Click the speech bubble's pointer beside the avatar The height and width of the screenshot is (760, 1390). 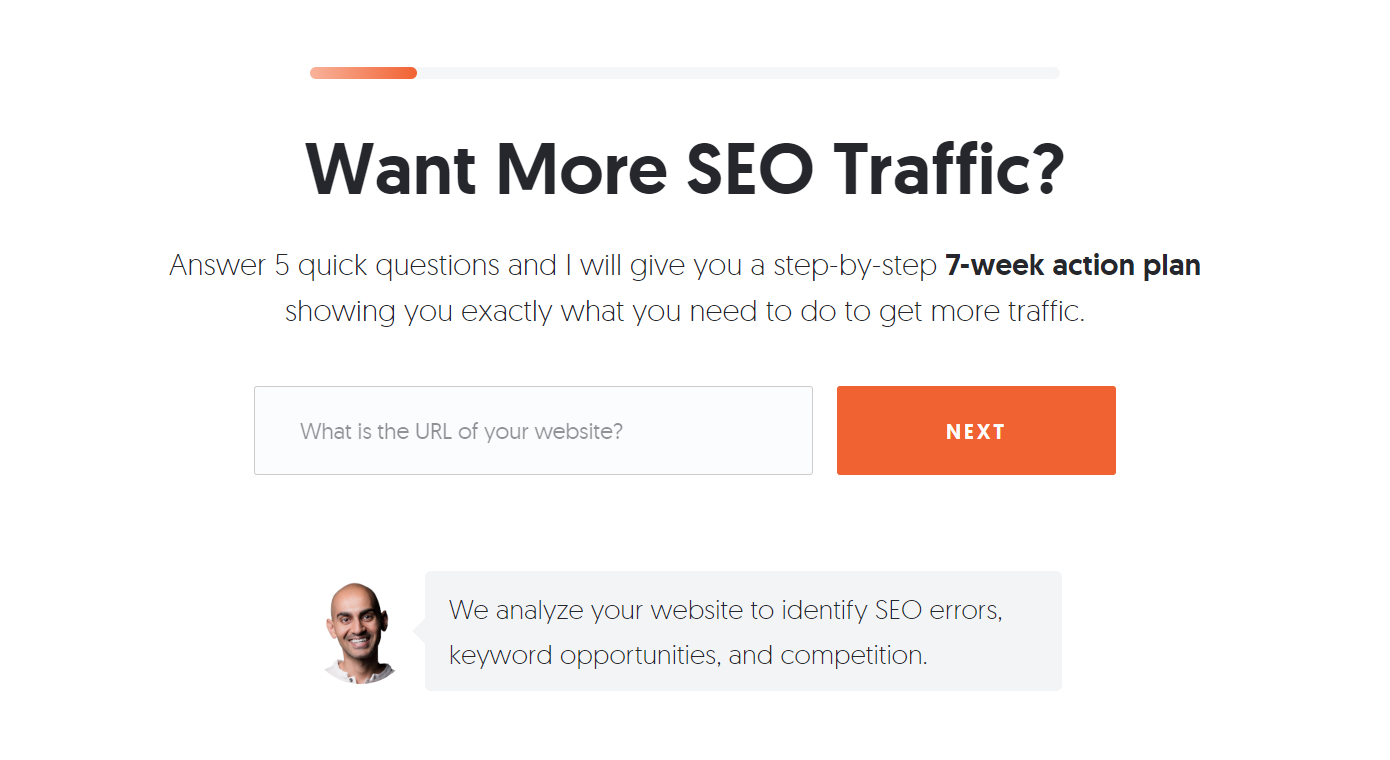[419, 631]
